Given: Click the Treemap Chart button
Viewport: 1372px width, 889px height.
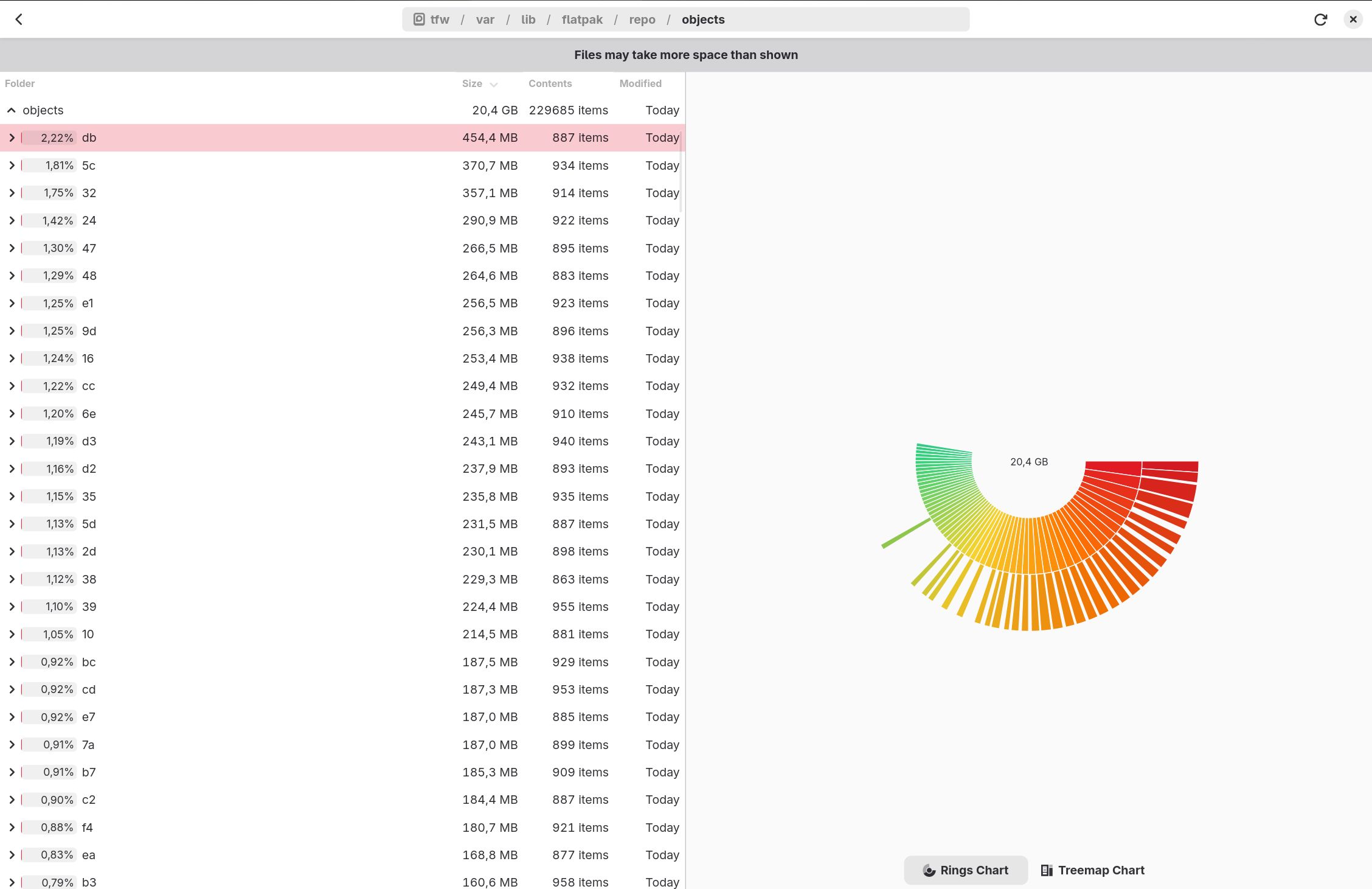Looking at the screenshot, I should click(1092, 870).
